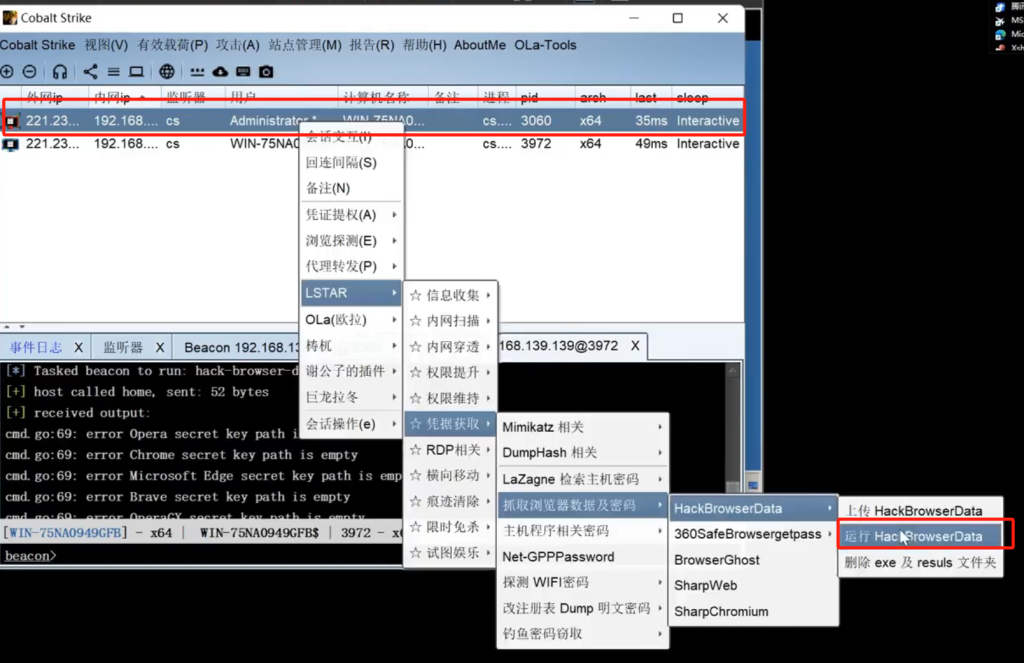Expand the 巨龙拉冬 submenu
Viewport: 1024px width, 663px height.
point(351,397)
